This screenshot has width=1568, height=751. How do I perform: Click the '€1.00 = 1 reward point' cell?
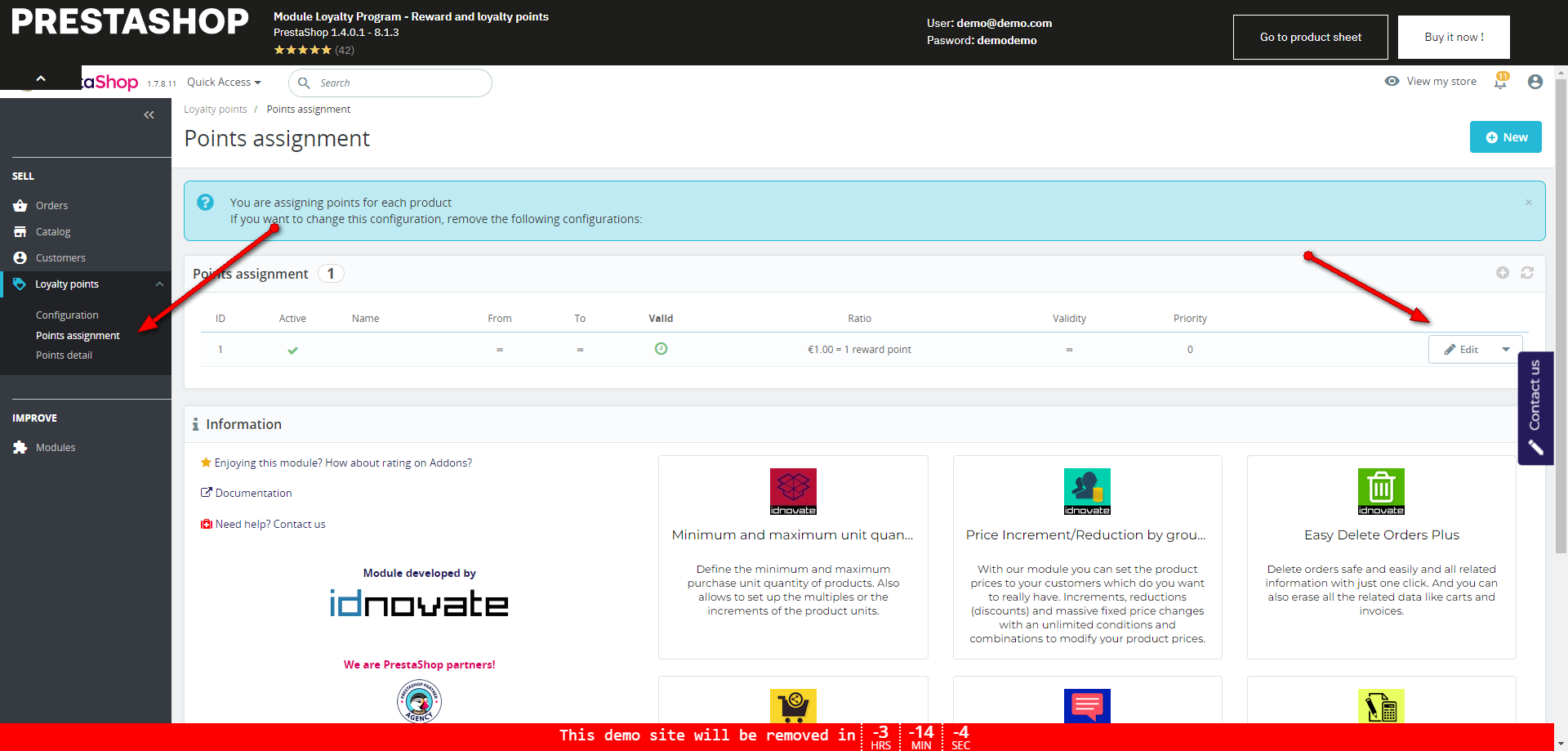coord(859,350)
